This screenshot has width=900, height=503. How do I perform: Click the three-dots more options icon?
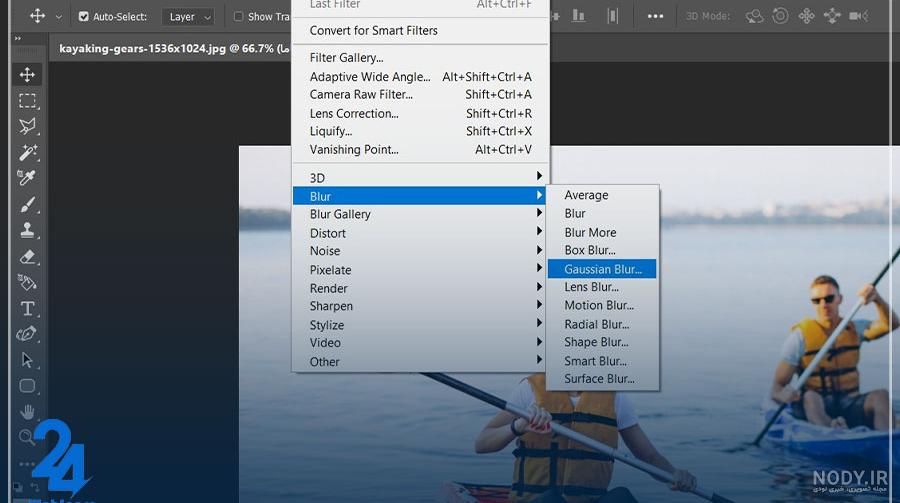tap(655, 16)
